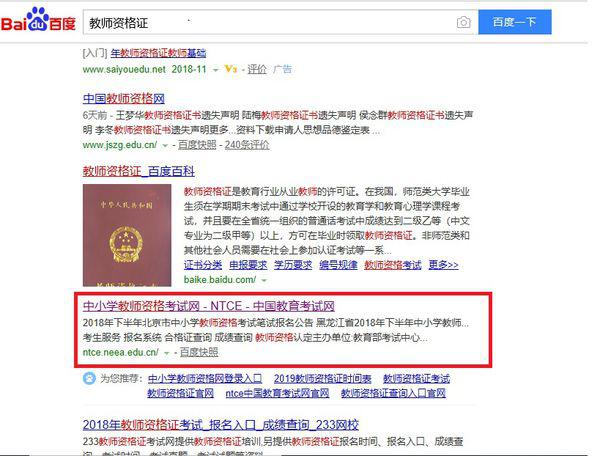Expand dropdown arrow next to ntce.neea.edu.cn
Image resolution: width=600 pixels, height=456 pixels.
(x=166, y=353)
